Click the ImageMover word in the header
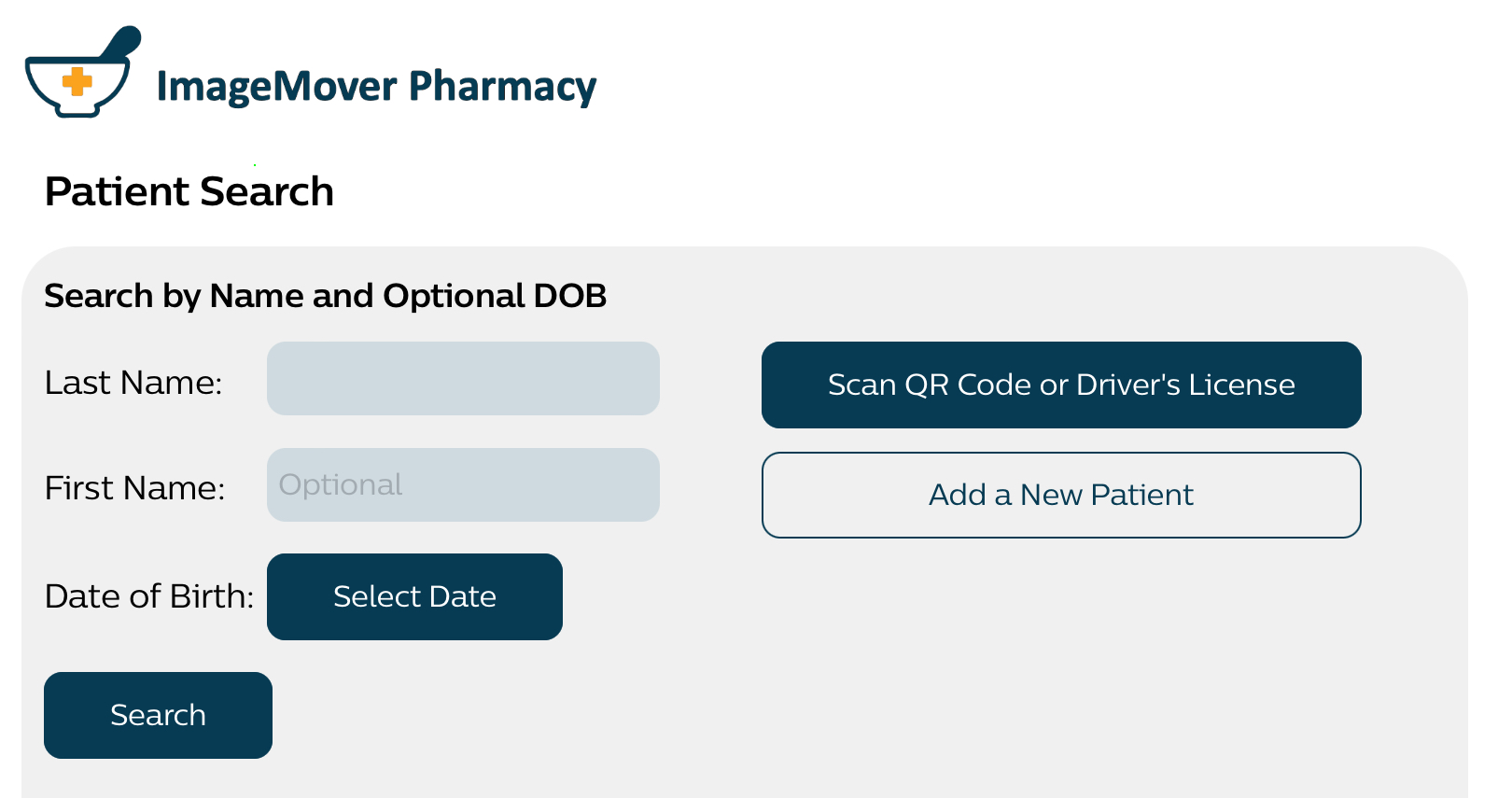 276,87
